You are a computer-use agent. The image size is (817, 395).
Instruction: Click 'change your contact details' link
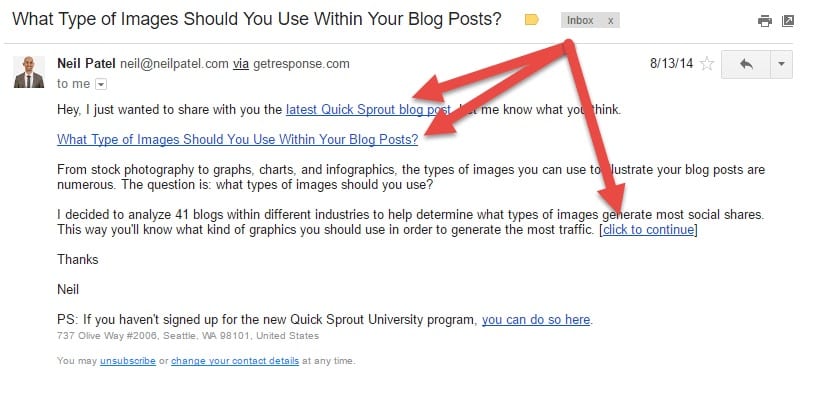click(235, 361)
